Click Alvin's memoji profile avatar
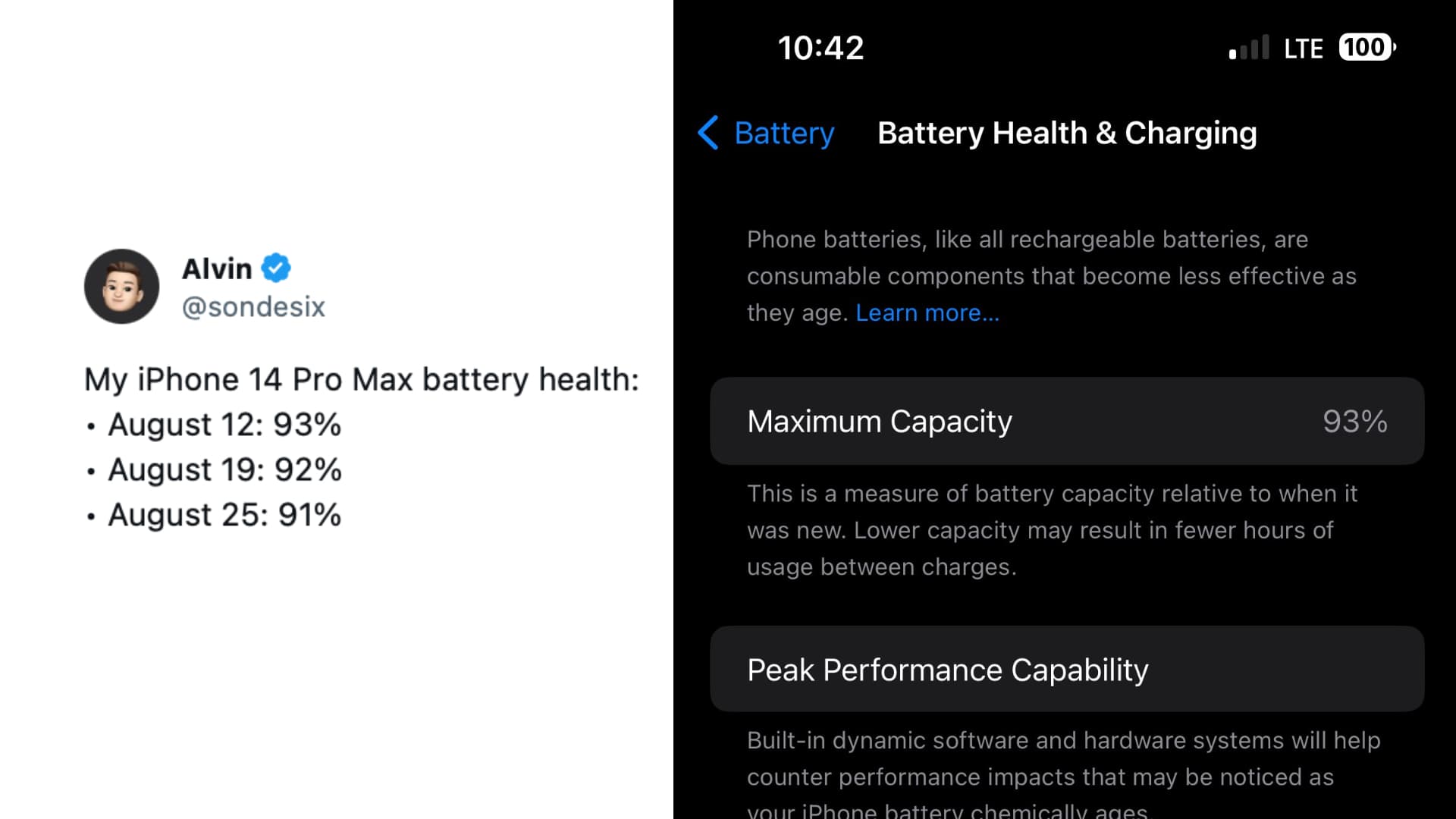The image size is (1456, 819). pos(121,286)
